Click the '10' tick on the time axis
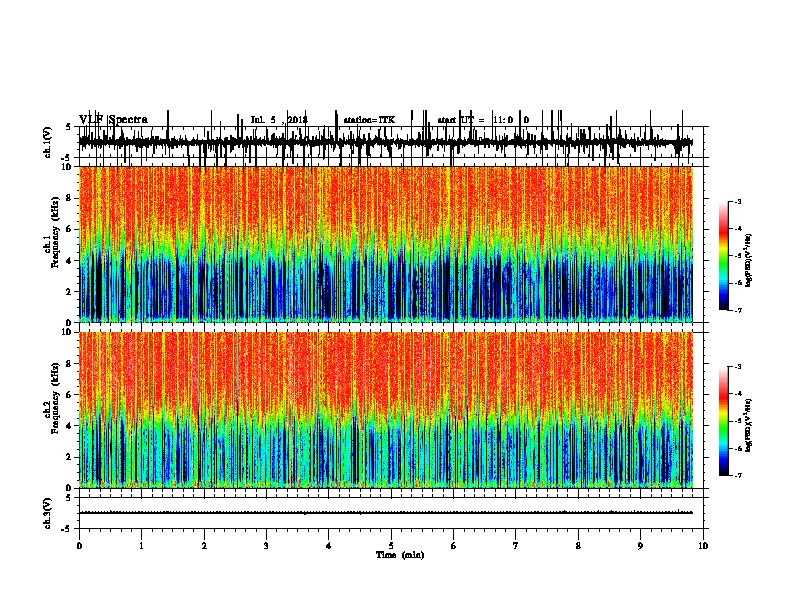 (x=703, y=545)
